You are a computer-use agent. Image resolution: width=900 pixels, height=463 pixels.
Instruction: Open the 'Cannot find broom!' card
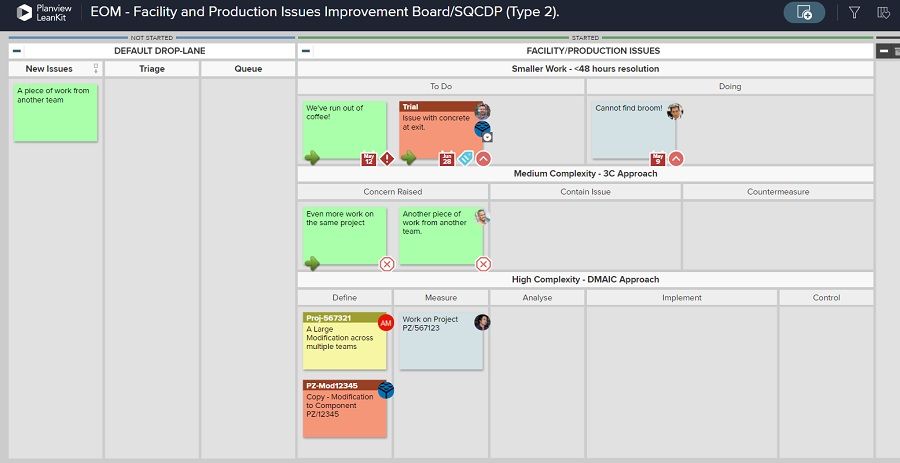(633, 130)
